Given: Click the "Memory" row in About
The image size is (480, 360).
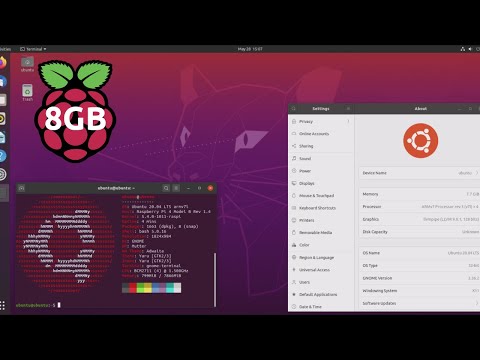Looking at the screenshot, I should pos(419,194).
